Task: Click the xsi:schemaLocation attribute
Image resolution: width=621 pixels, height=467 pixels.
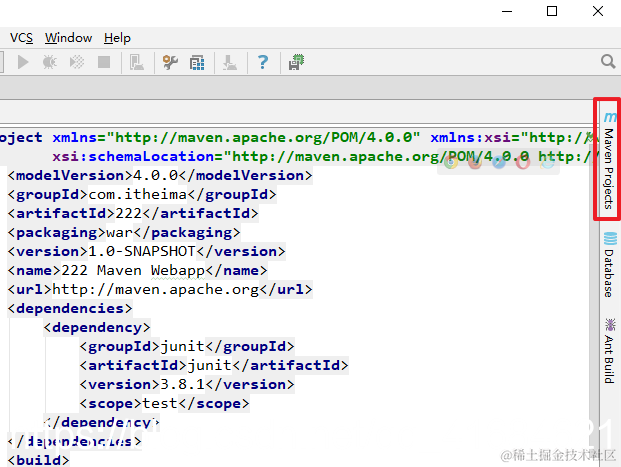Action: point(133,156)
